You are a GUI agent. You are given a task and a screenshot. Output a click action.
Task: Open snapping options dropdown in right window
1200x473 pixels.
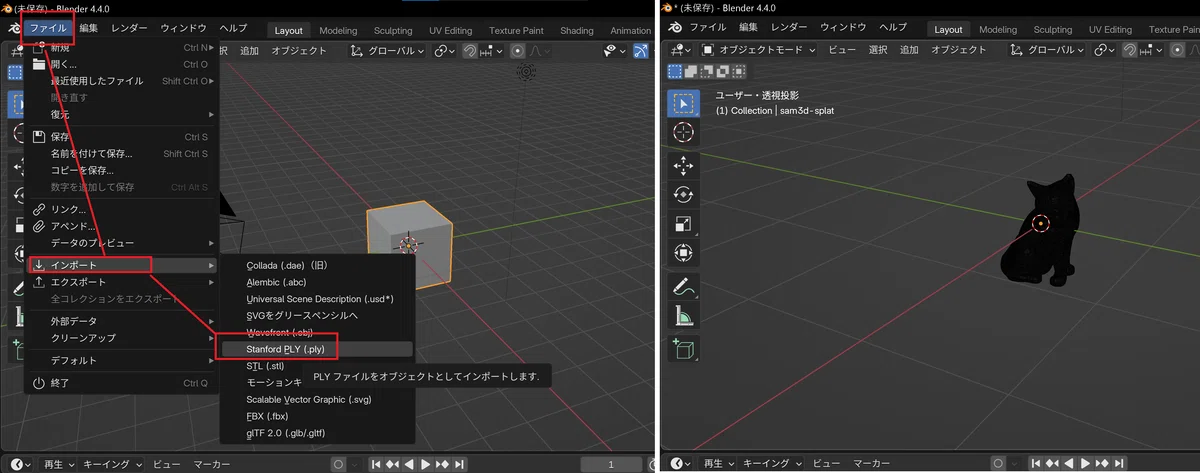point(1150,50)
